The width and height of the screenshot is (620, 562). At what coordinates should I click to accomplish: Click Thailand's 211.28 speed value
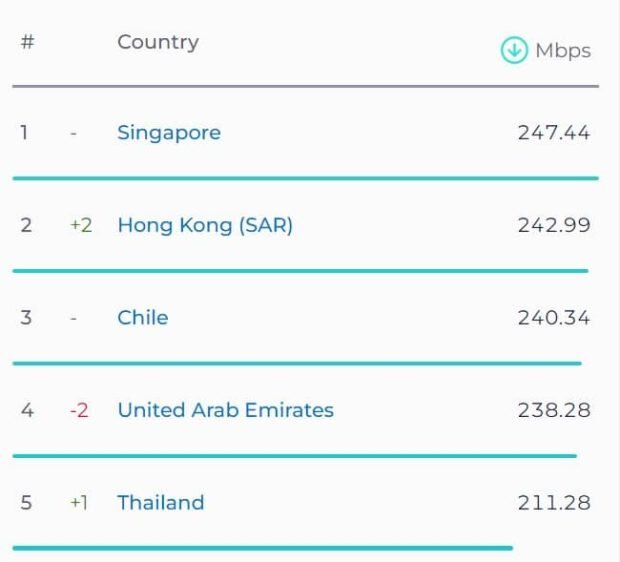point(554,502)
